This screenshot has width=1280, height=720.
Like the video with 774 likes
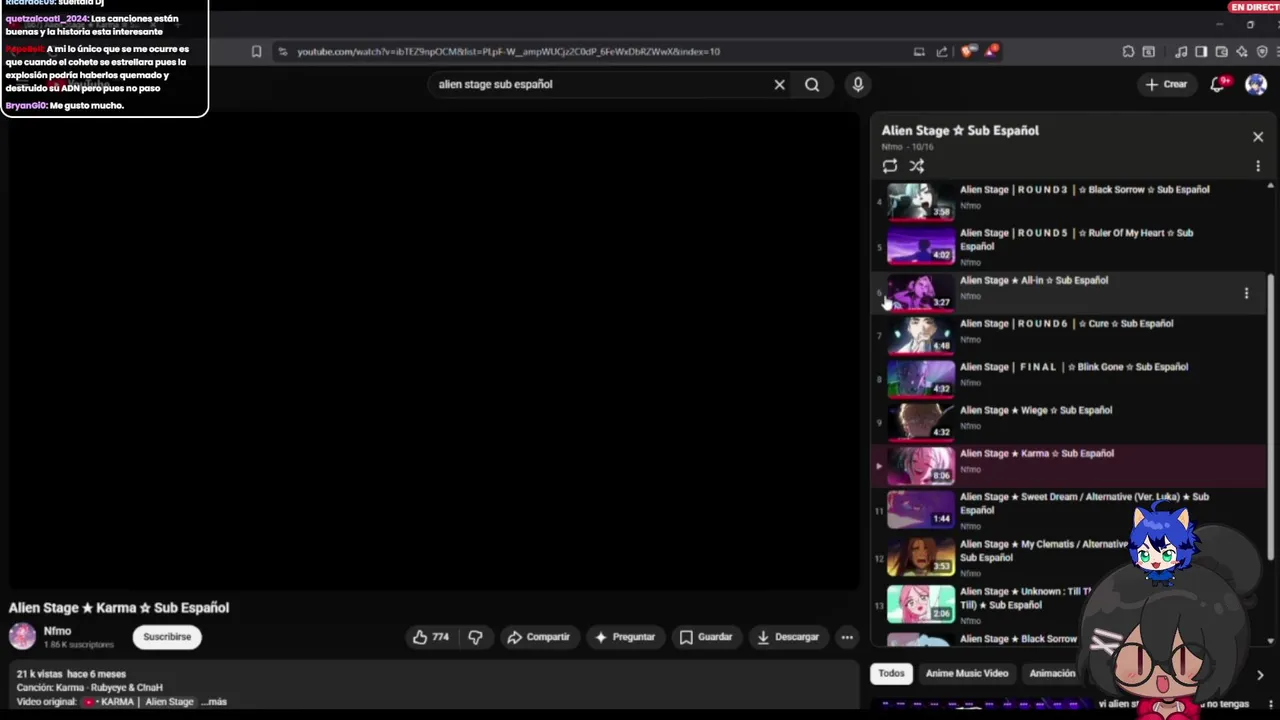tap(431, 637)
